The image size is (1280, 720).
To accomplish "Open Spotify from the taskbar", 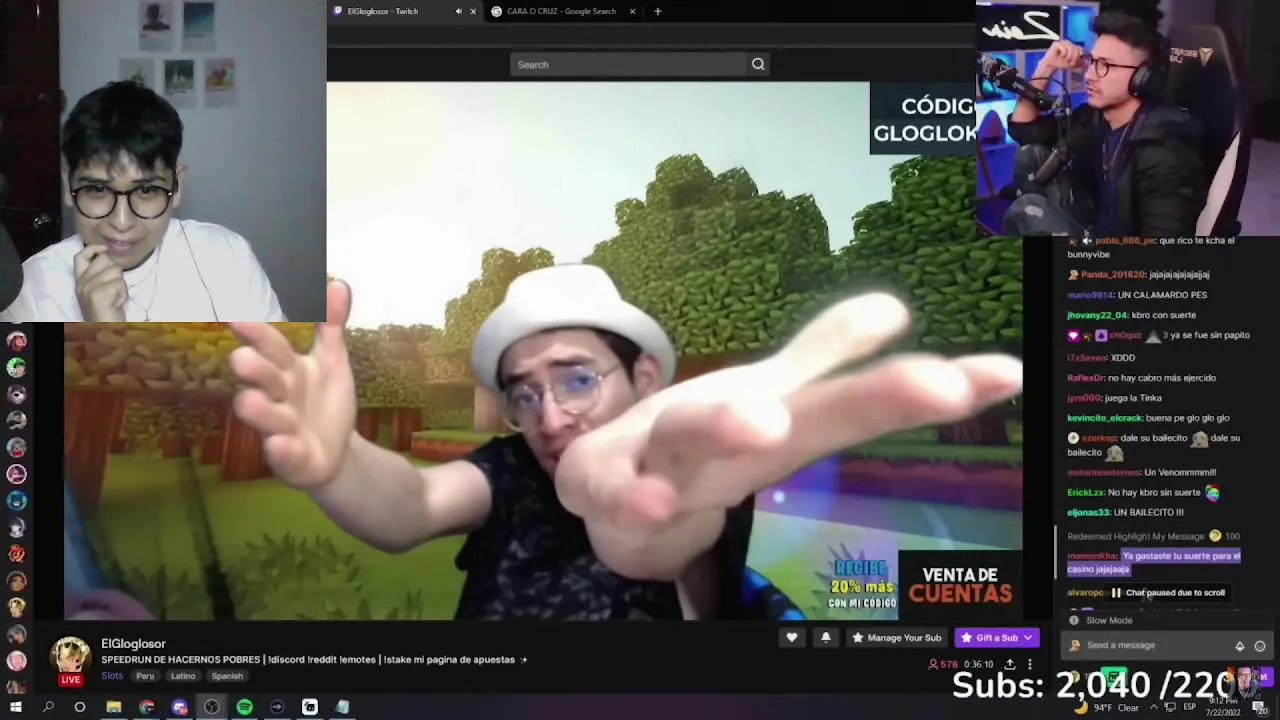I will pyautogui.click(x=245, y=707).
